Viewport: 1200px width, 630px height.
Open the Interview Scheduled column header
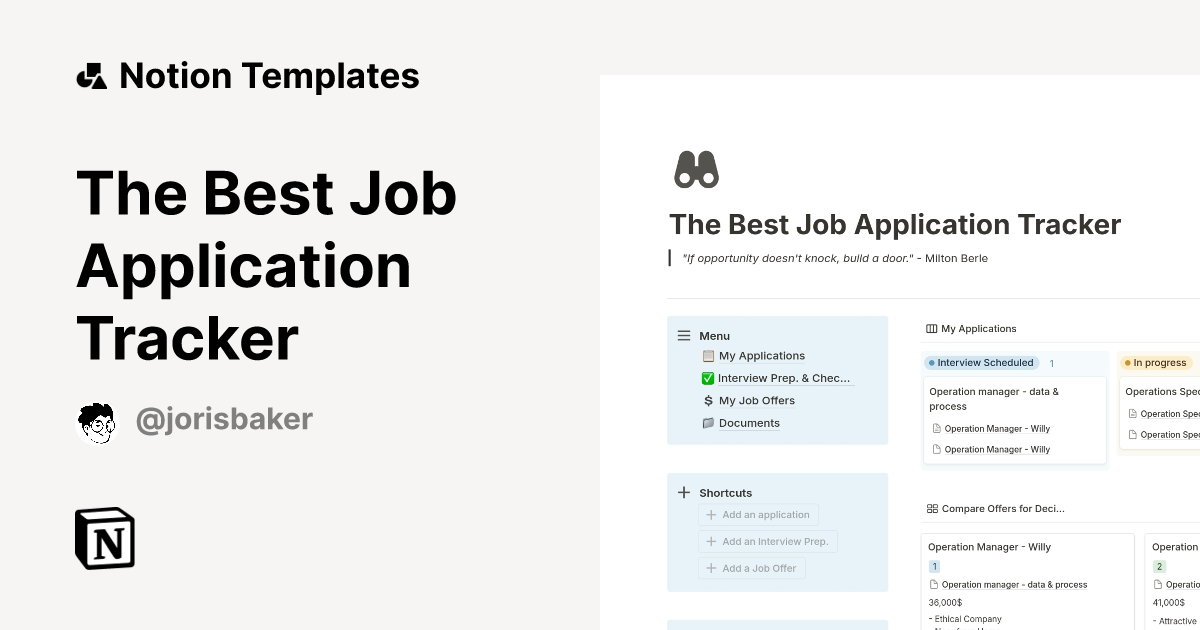(981, 363)
